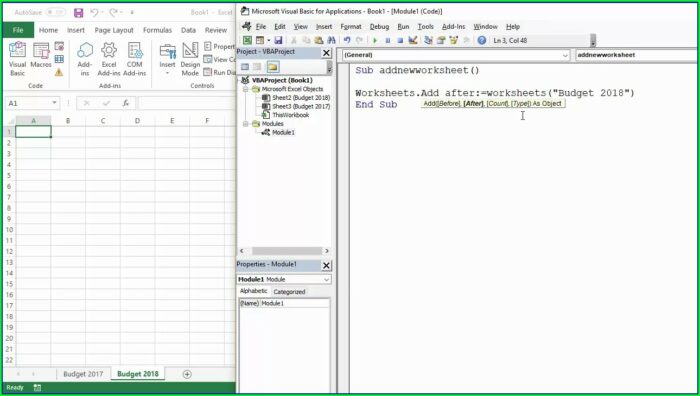Click Excel Add-ins gear button
Image resolution: width=700 pixels, height=396 pixels.
(109, 59)
